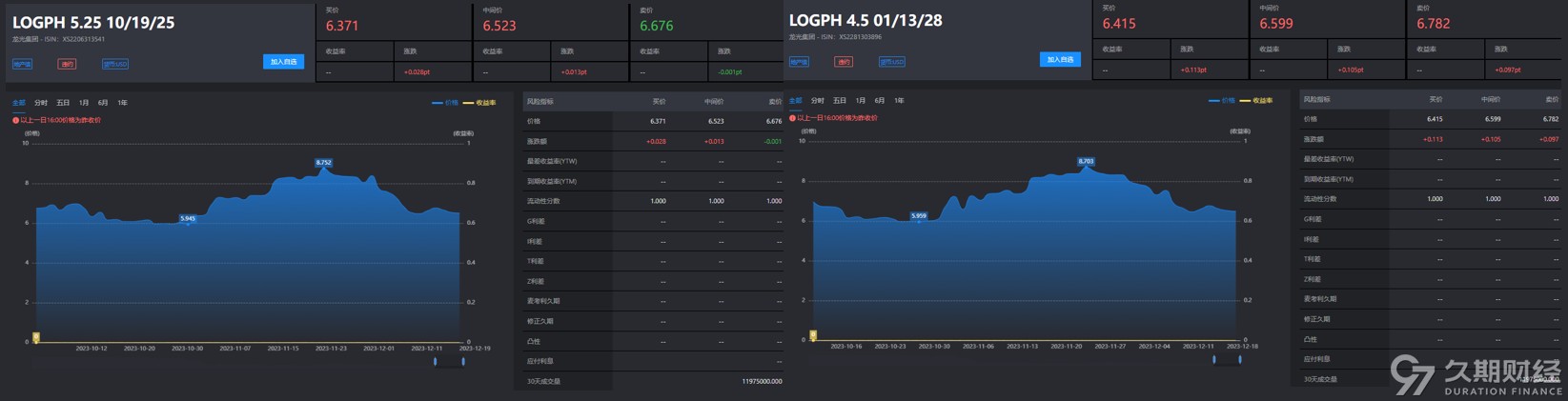Select 五日 tab on LOGPH 4.5 chart
Viewport: 1568px width, 401px height.
pyautogui.click(x=839, y=101)
